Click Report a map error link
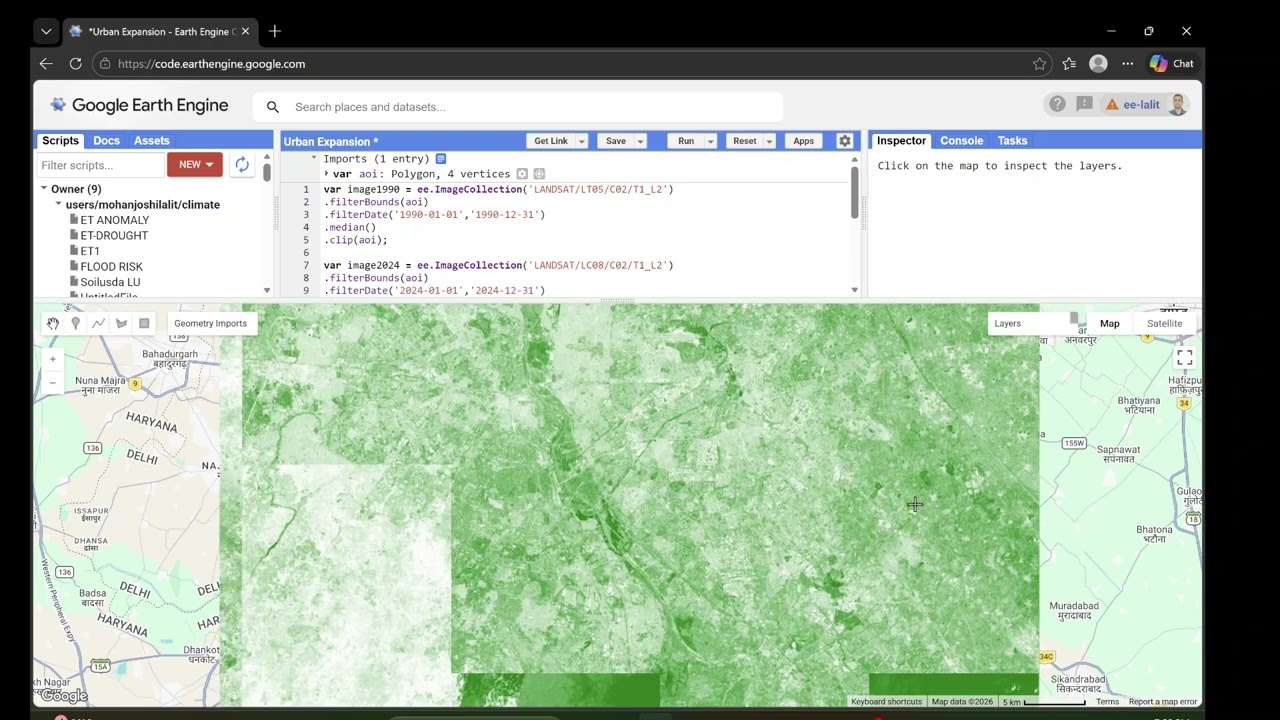The width and height of the screenshot is (1280, 720). tap(1163, 702)
